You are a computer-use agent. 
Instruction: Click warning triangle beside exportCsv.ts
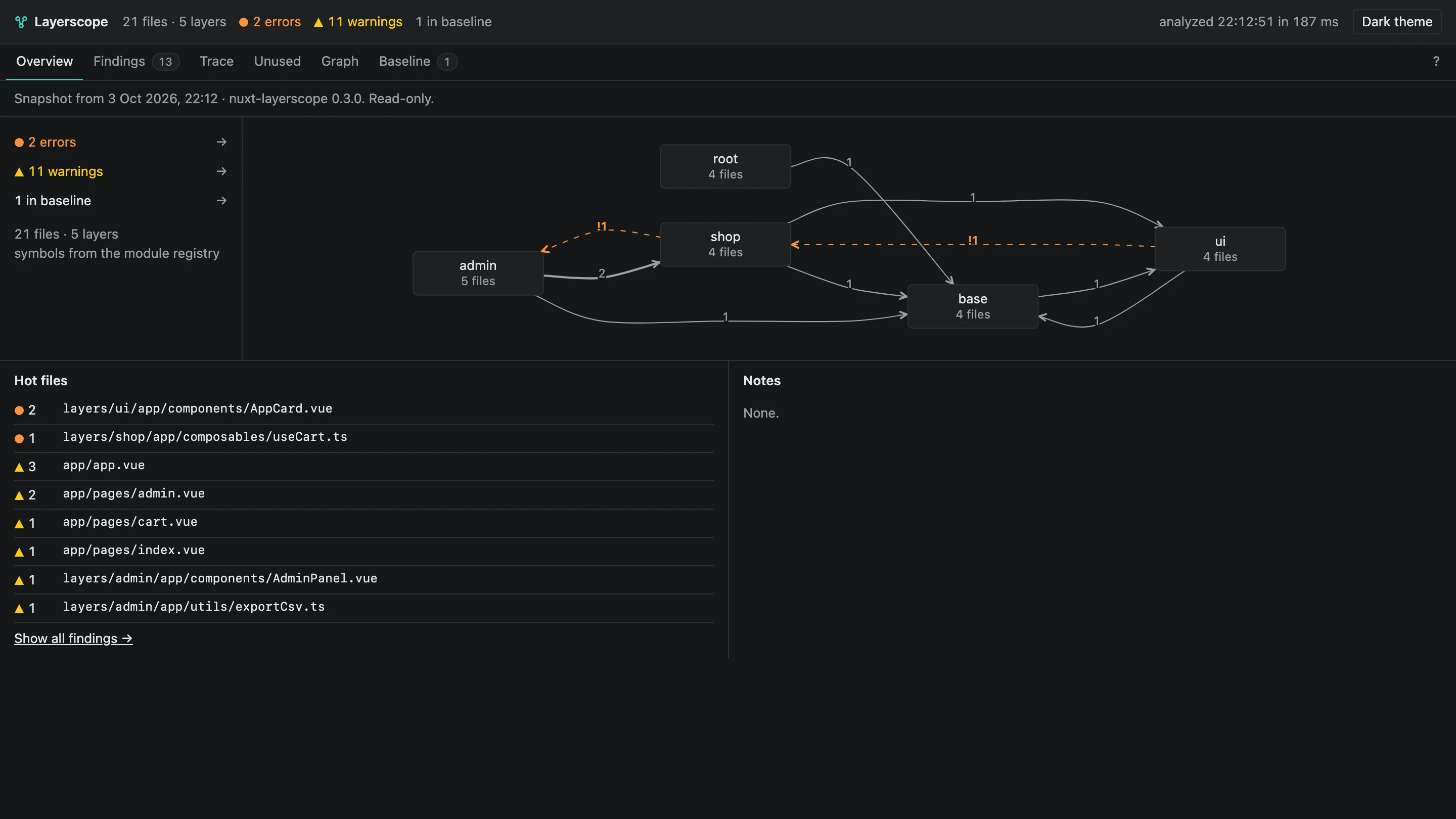[19, 608]
